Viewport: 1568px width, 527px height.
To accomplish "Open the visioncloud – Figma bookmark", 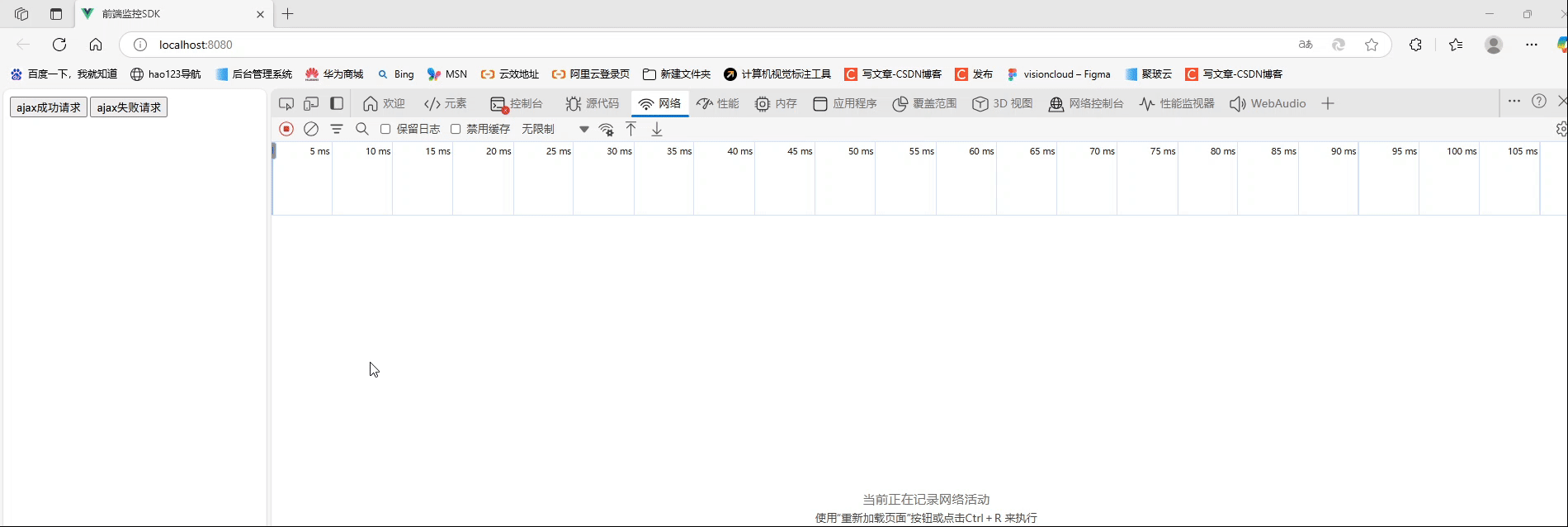I will (x=1059, y=74).
